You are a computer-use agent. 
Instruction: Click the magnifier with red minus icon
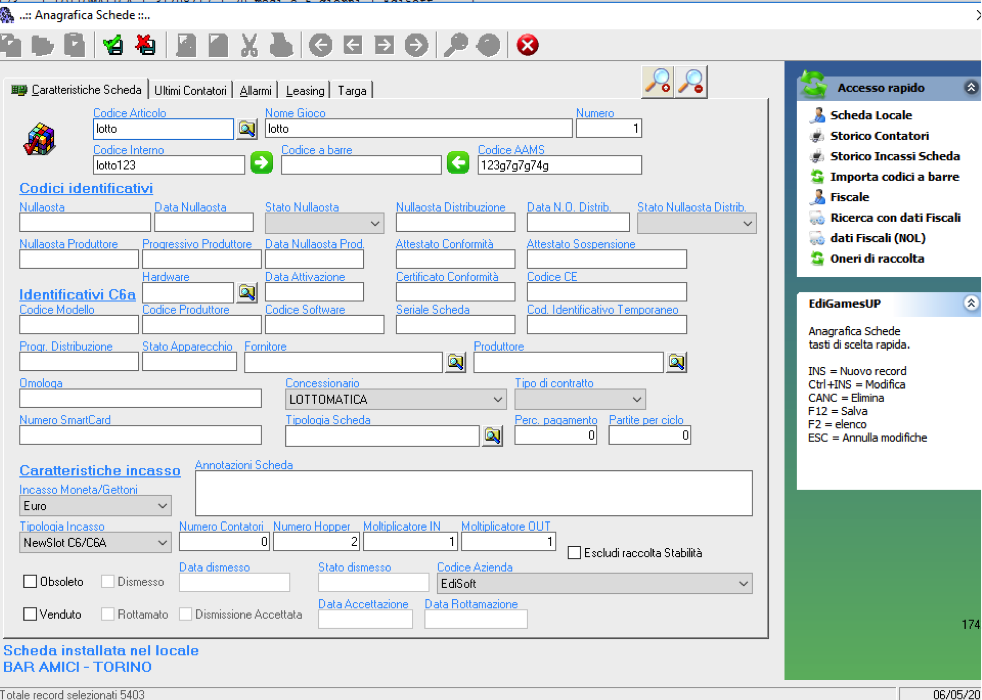click(x=691, y=81)
